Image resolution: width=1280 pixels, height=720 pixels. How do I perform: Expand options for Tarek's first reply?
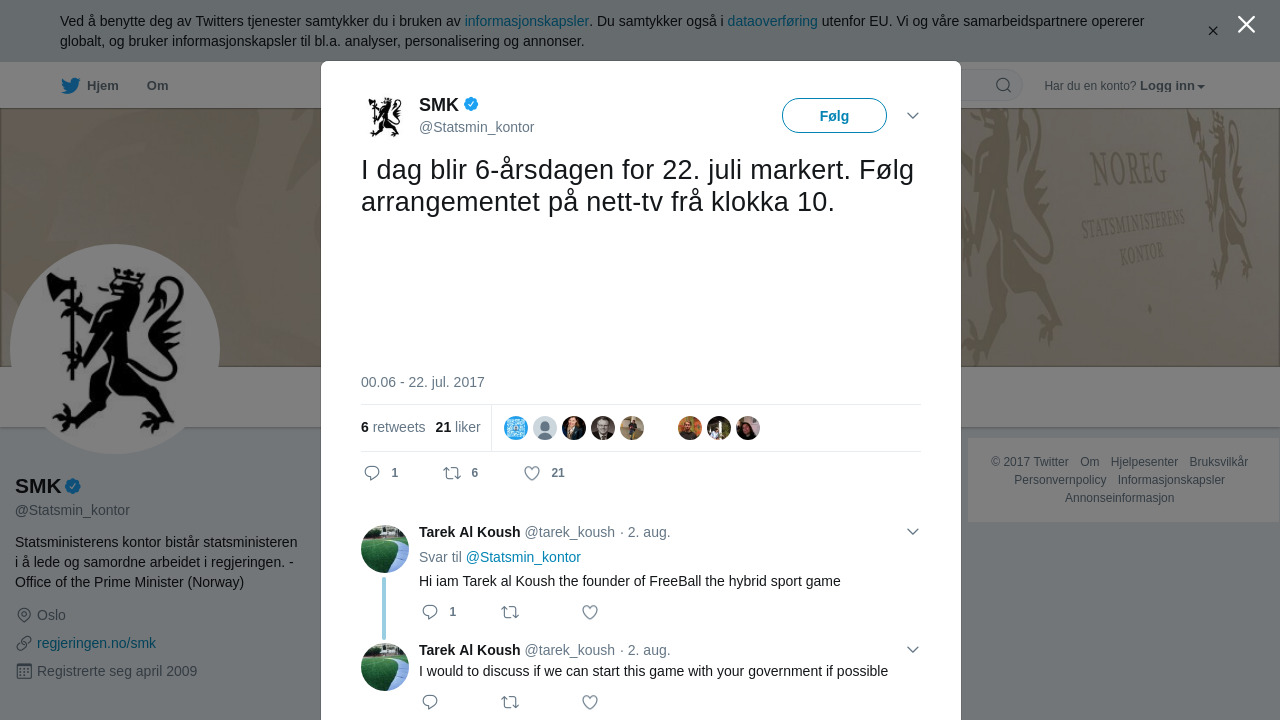pyautogui.click(x=913, y=532)
